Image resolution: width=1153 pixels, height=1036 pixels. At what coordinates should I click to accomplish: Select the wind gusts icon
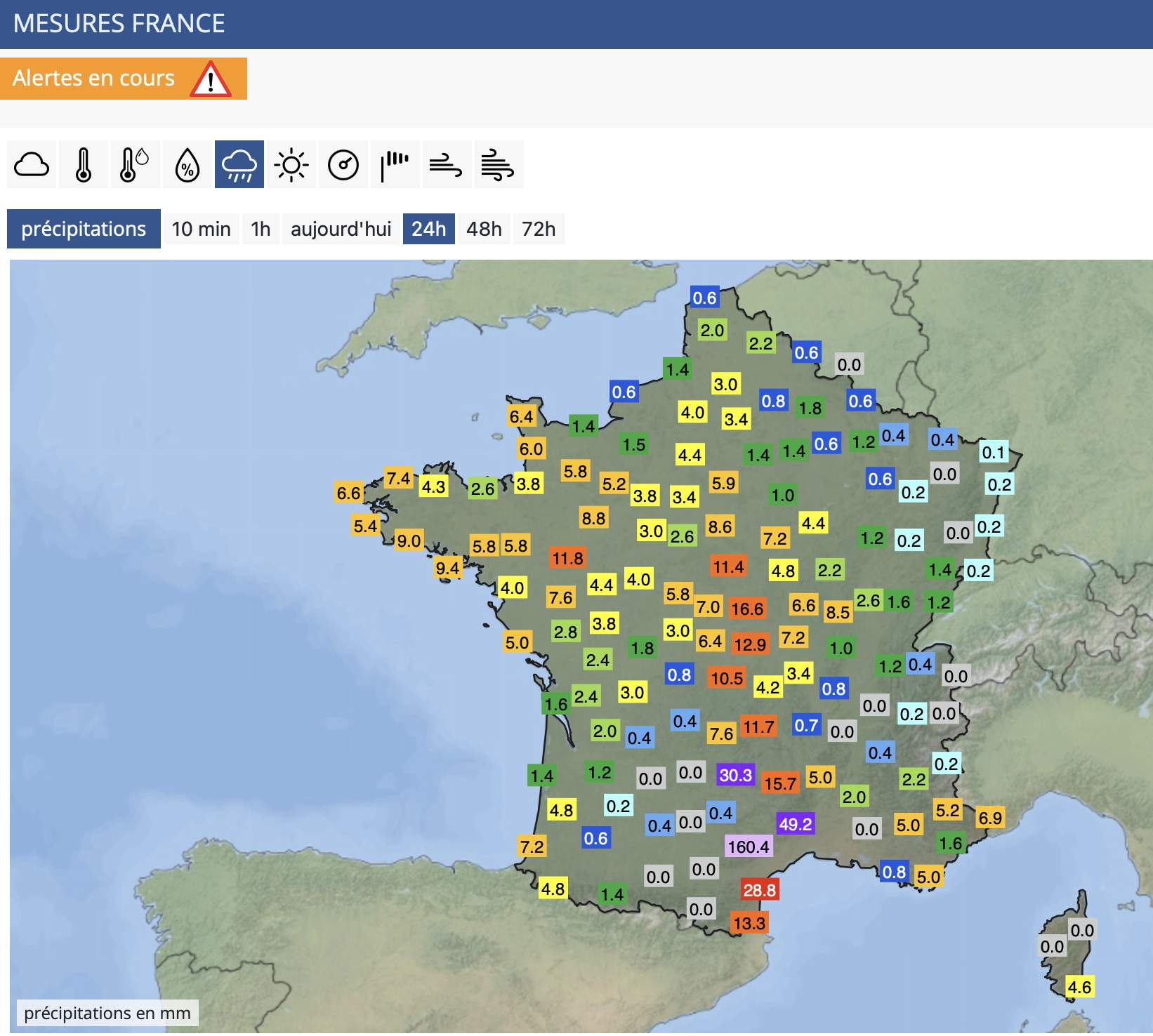click(498, 165)
